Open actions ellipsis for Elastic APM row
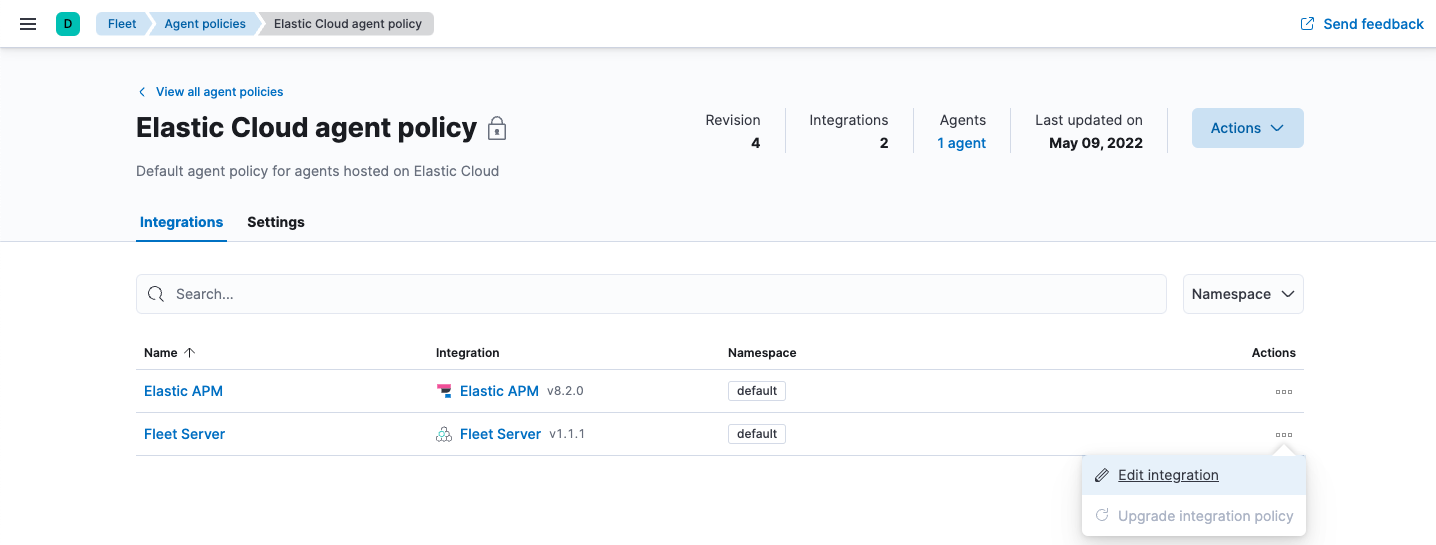This screenshot has height=545, width=1436. tap(1283, 392)
